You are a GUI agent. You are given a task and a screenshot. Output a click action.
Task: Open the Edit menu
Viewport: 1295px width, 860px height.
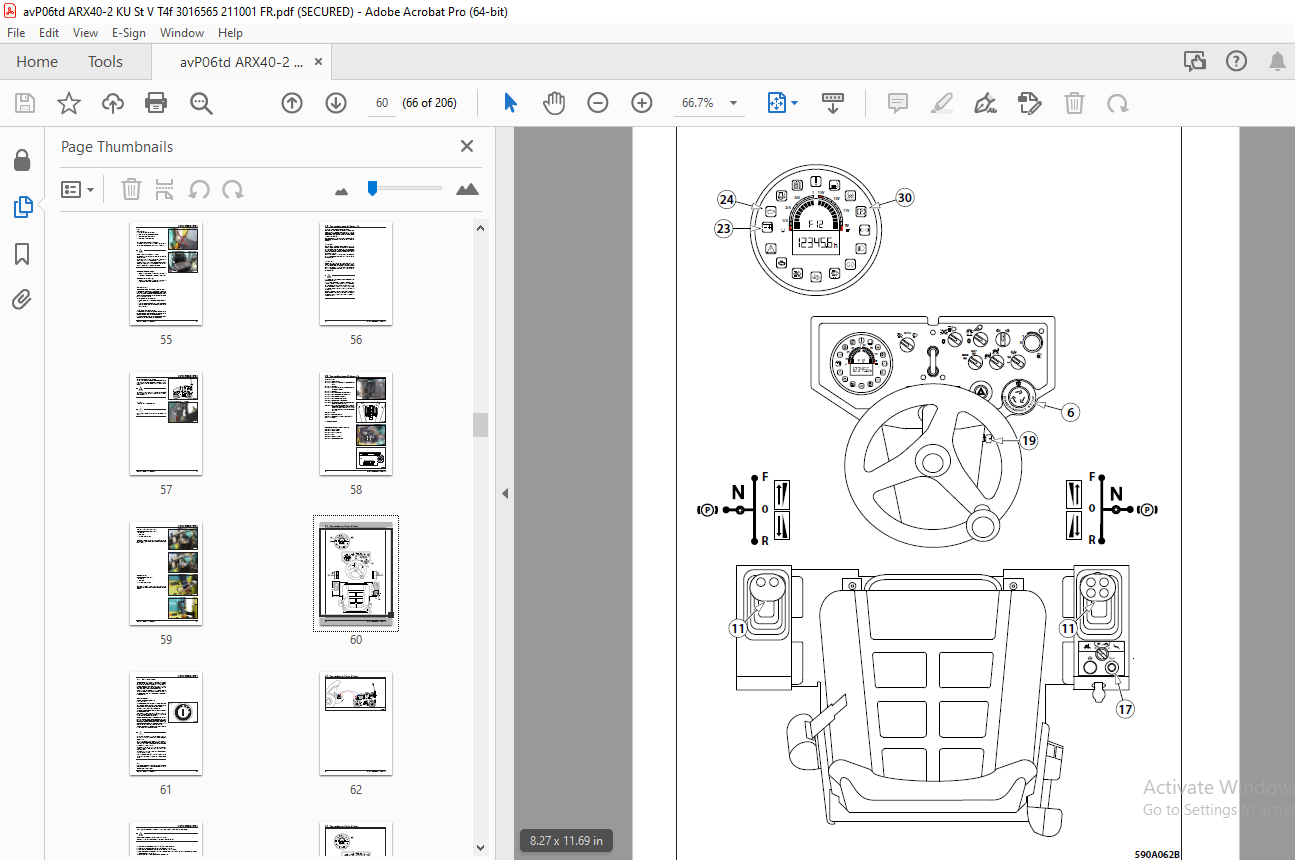(49, 33)
